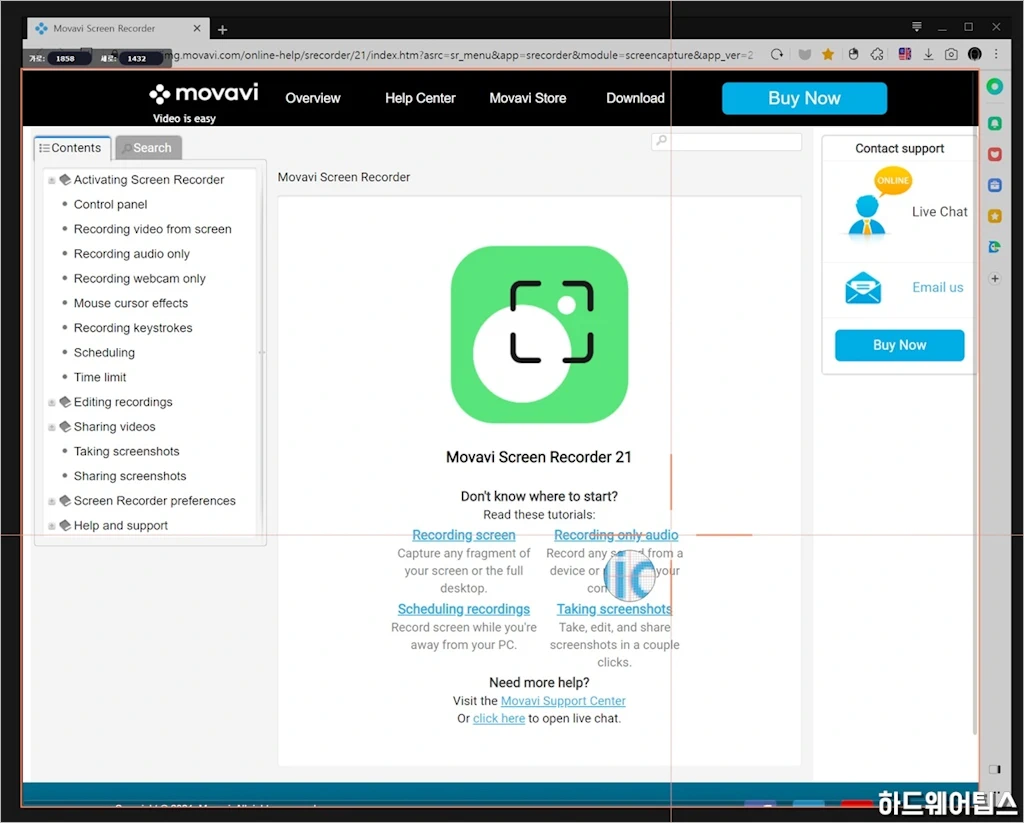This screenshot has height=823, width=1024.
Task: Open Taking screenshots topic in contents tree
Action: [x=127, y=451]
